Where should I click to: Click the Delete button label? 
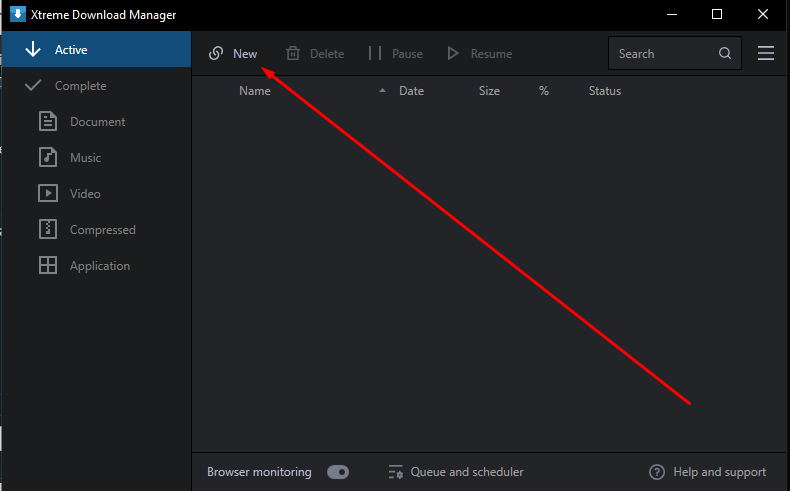tap(327, 54)
